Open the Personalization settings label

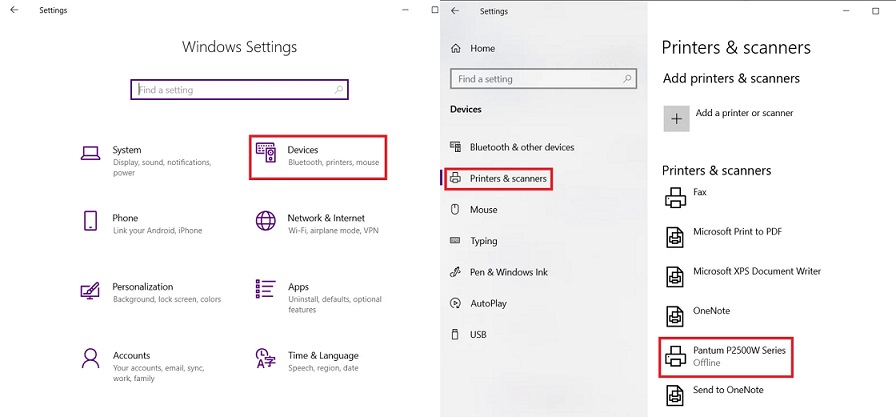click(143, 287)
